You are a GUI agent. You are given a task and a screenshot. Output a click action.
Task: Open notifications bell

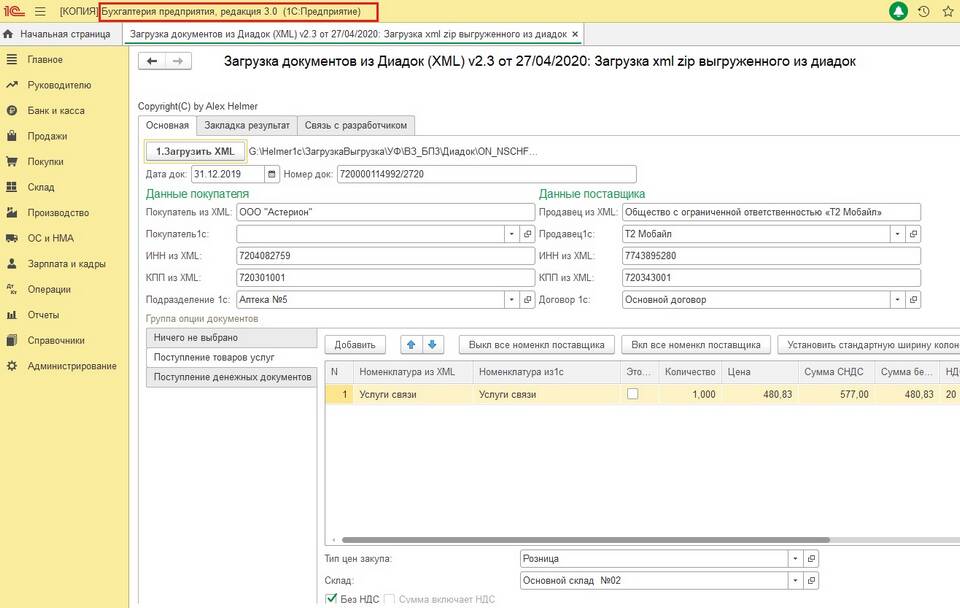(x=898, y=11)
